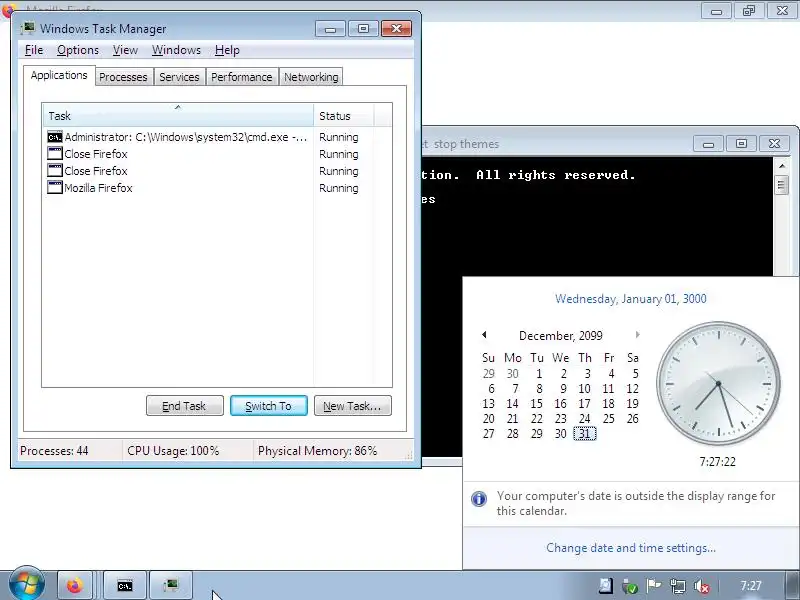Screen dimensions: 800x600
Task: Click the command prompt taskbar icon
Action: coord(125,585)
